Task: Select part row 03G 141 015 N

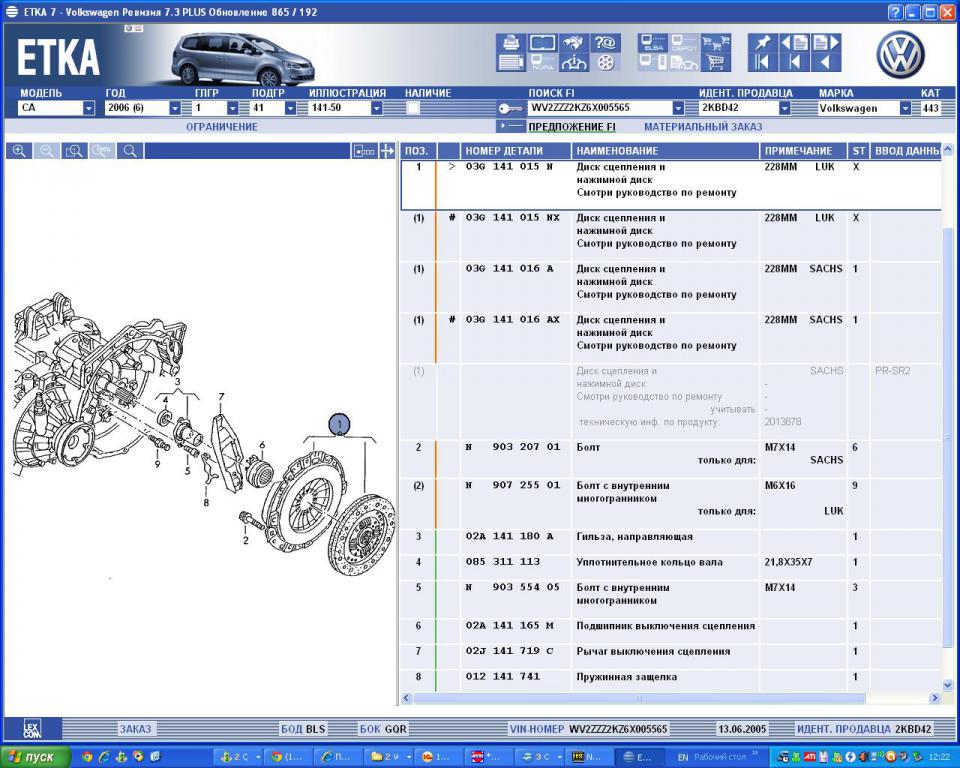Action: pos(670,185)
